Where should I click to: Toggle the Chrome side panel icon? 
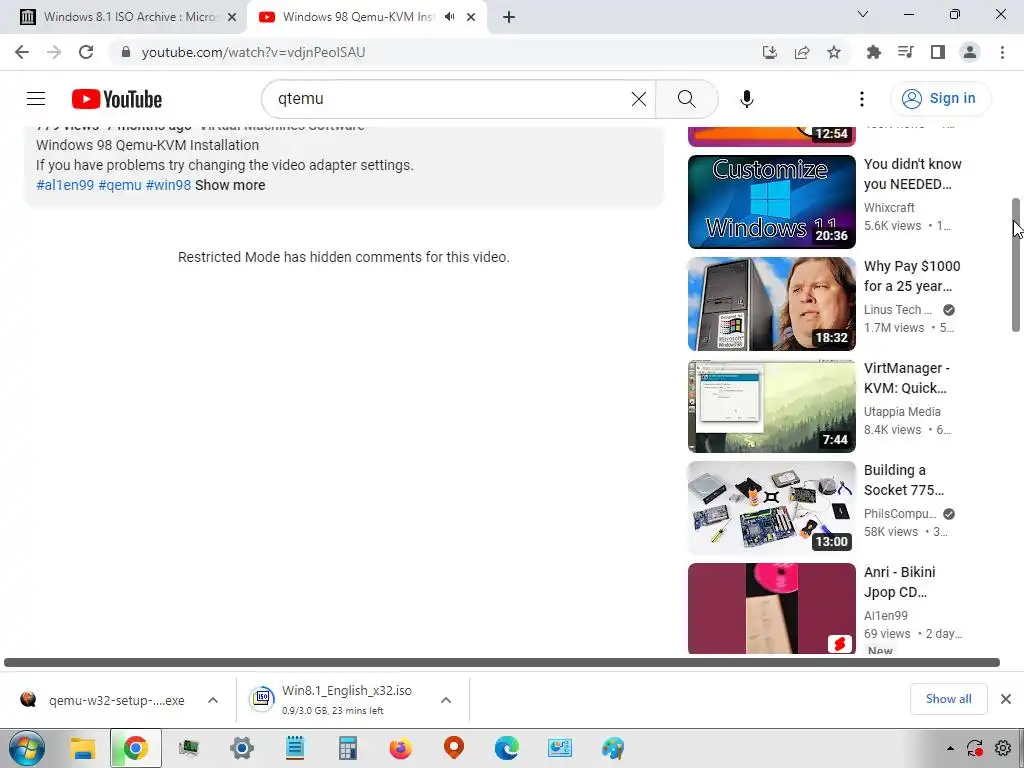point(938,52)
